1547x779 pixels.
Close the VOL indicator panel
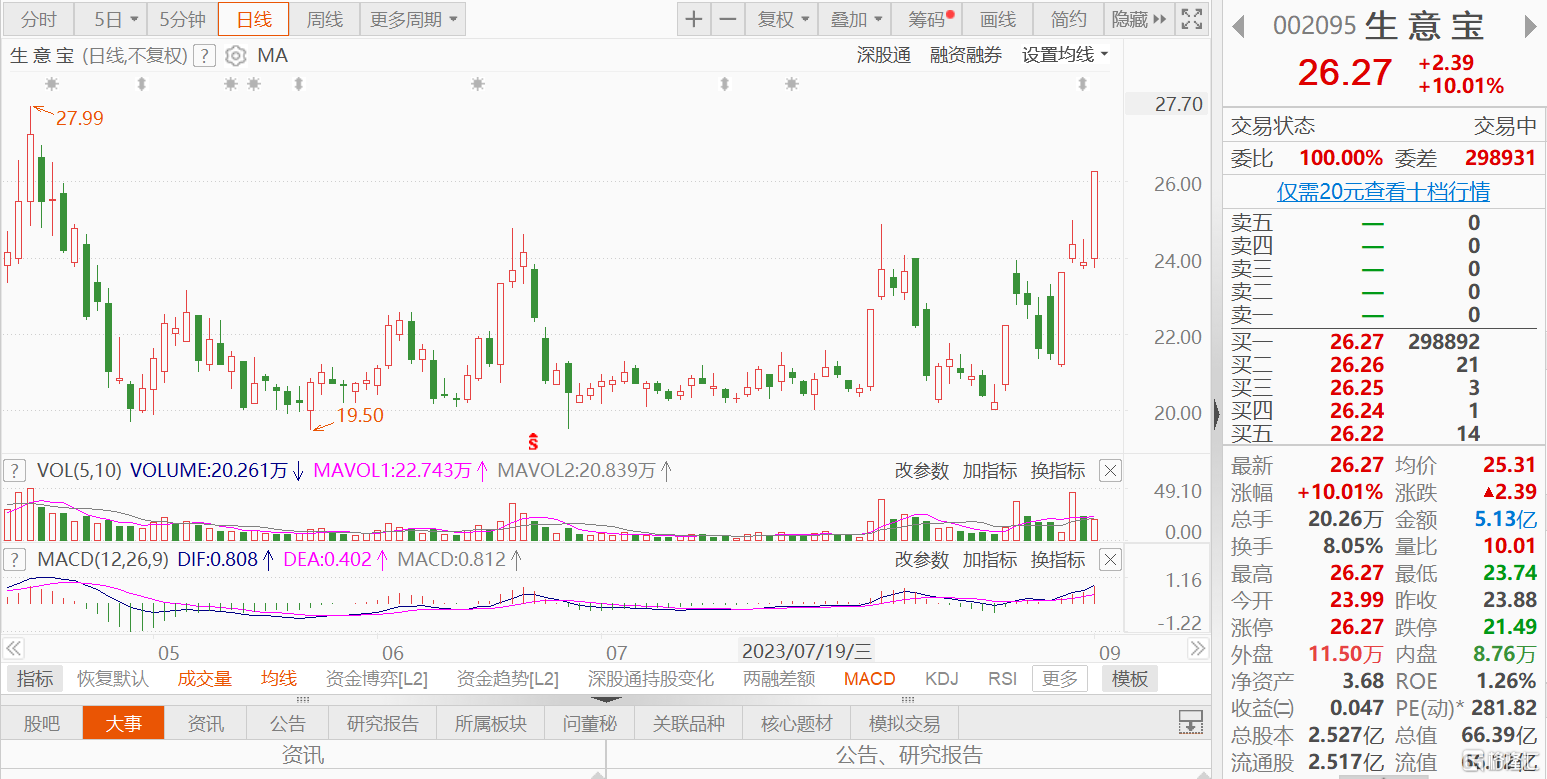click(x=1109, y=470)
